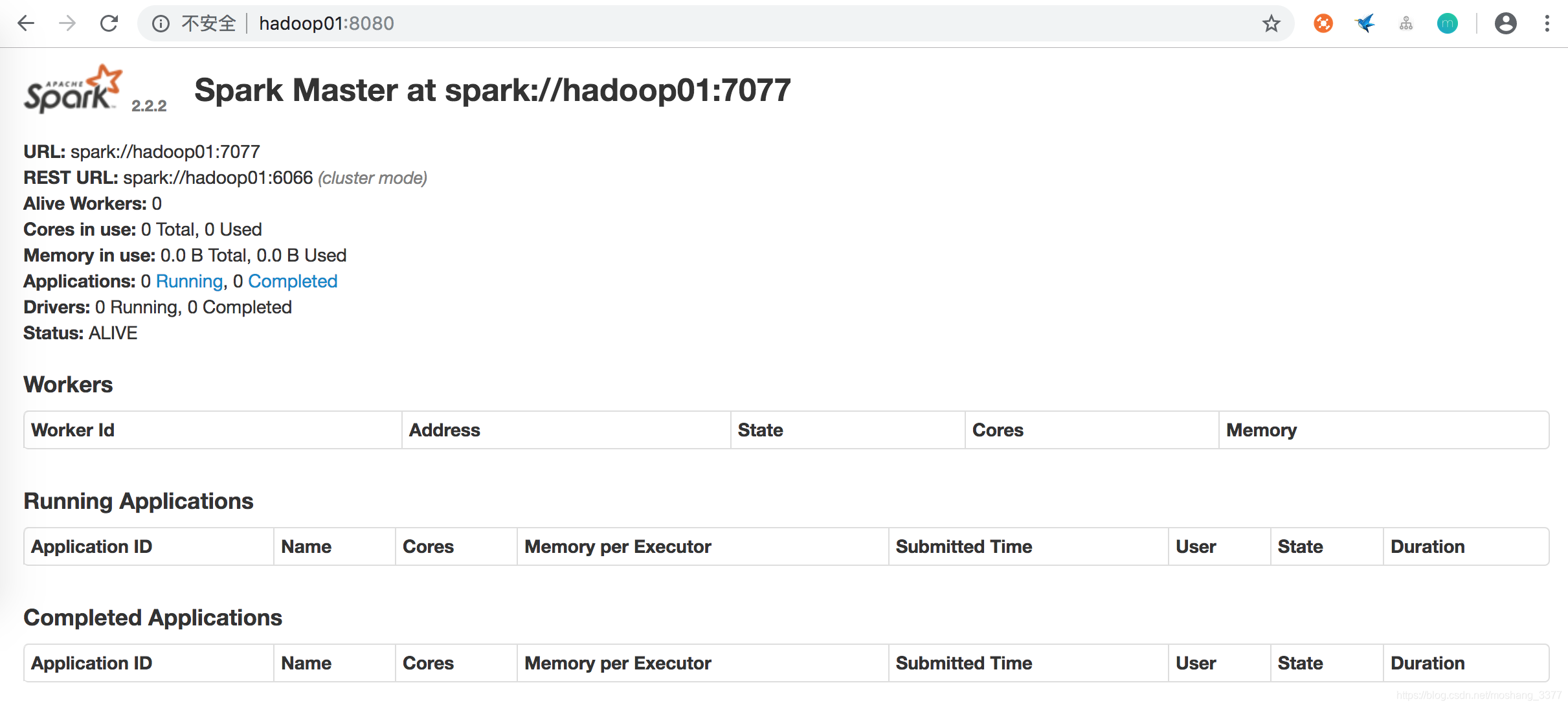This screenshot has height=707, width=1568.
Task: Open the site info icon beside 不安全
Action: point(161,24)
